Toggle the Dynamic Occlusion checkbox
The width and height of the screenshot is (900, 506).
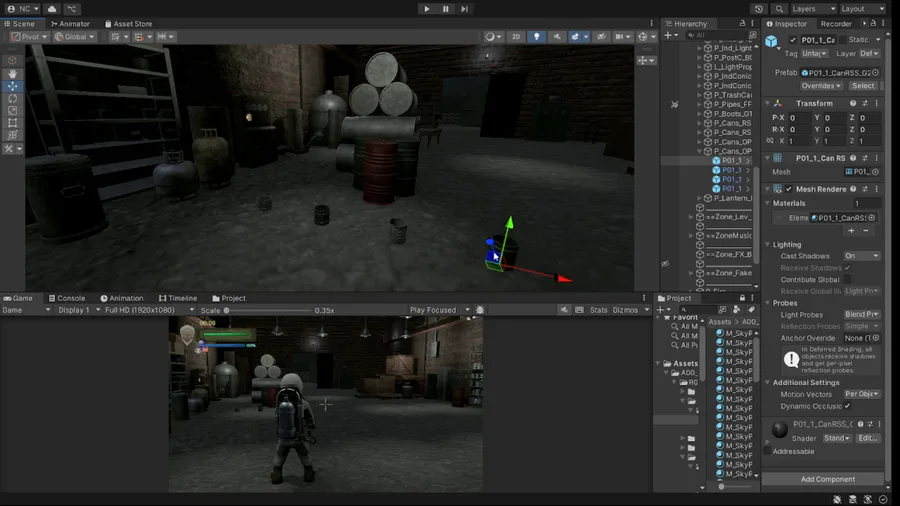click(x=847, y=406)
